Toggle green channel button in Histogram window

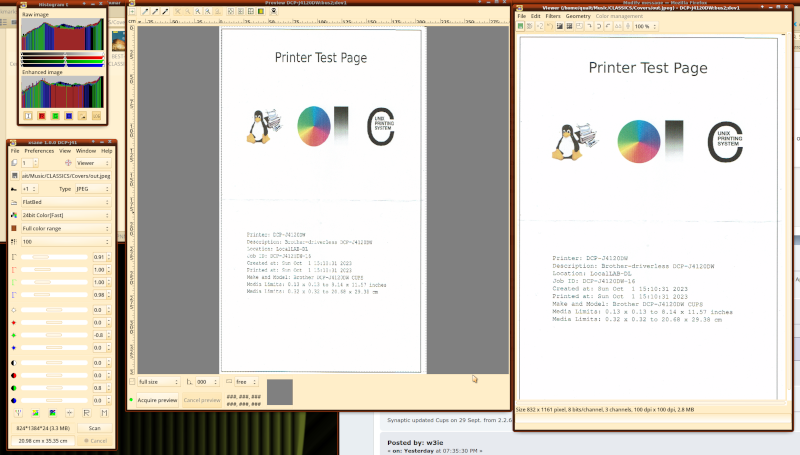point(56,116)
